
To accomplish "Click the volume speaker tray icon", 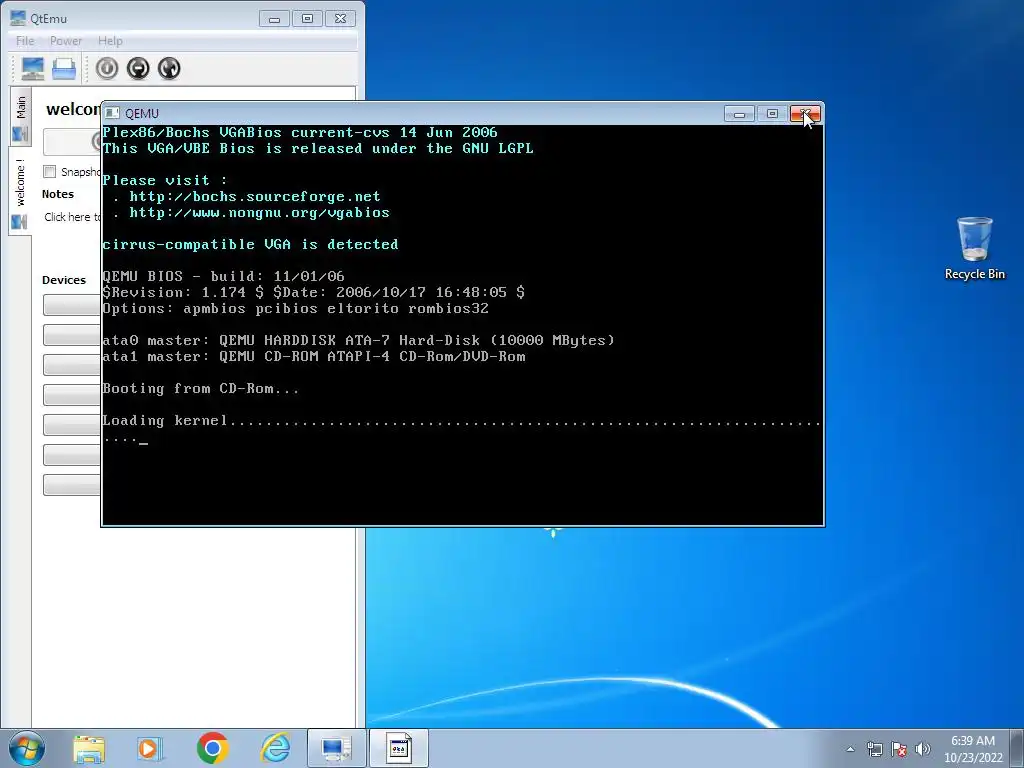I will tap(923, 749).
